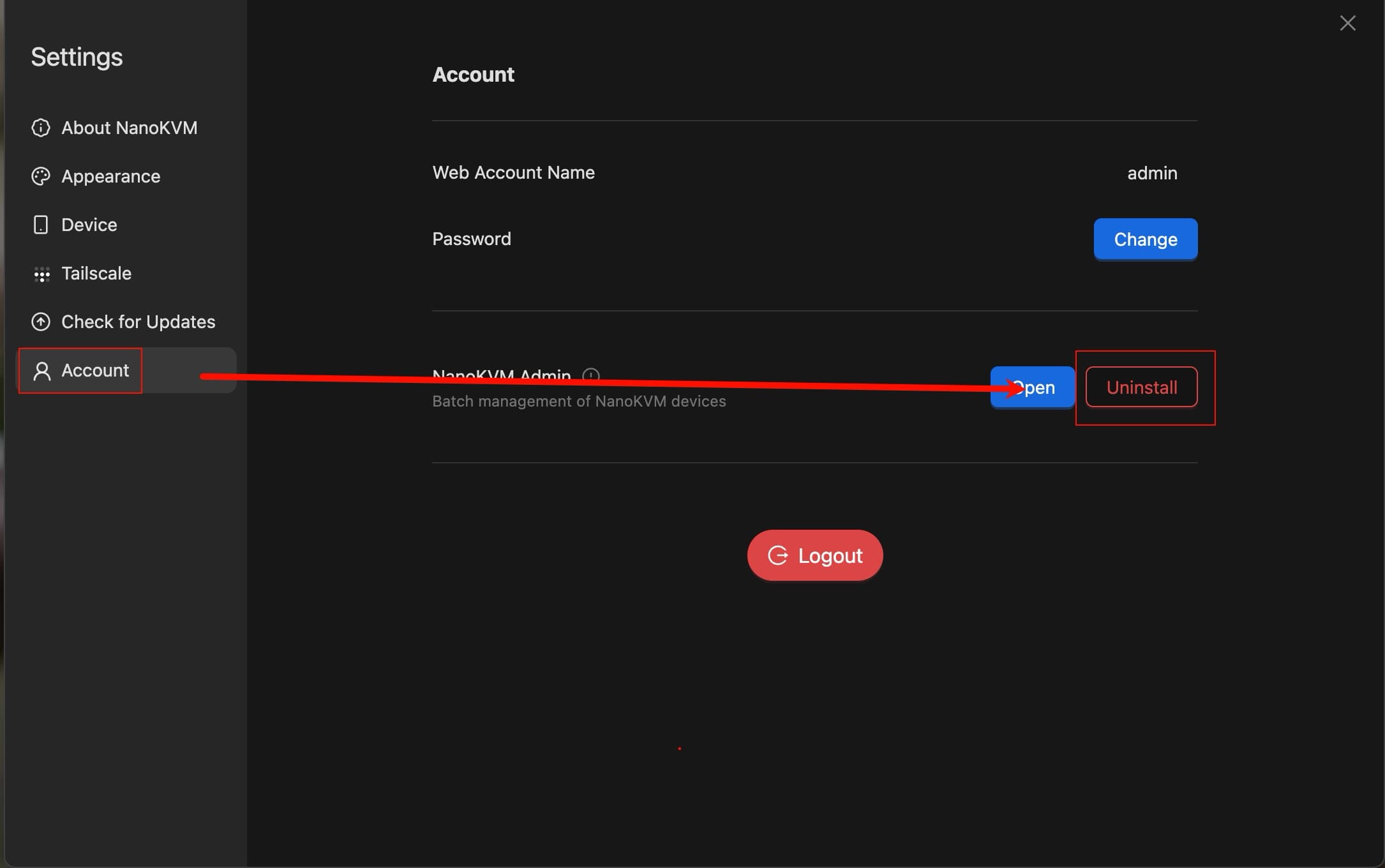This screenshot has width=1385, height=868.
Task: Click the info icon next to NanoKVM Admin
Action: point(591,375)
